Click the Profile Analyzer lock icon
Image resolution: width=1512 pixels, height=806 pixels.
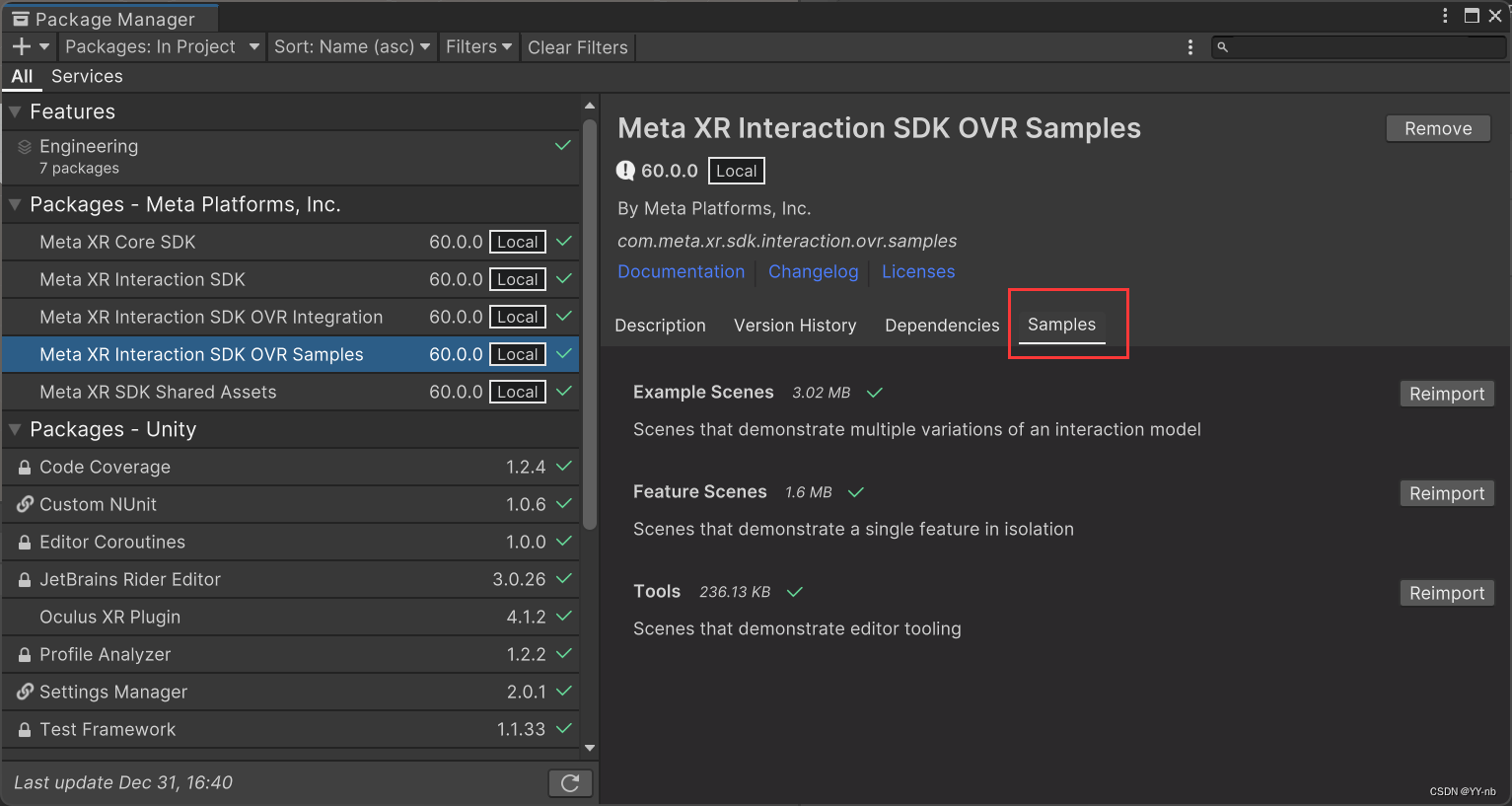(x=25, y=654)
